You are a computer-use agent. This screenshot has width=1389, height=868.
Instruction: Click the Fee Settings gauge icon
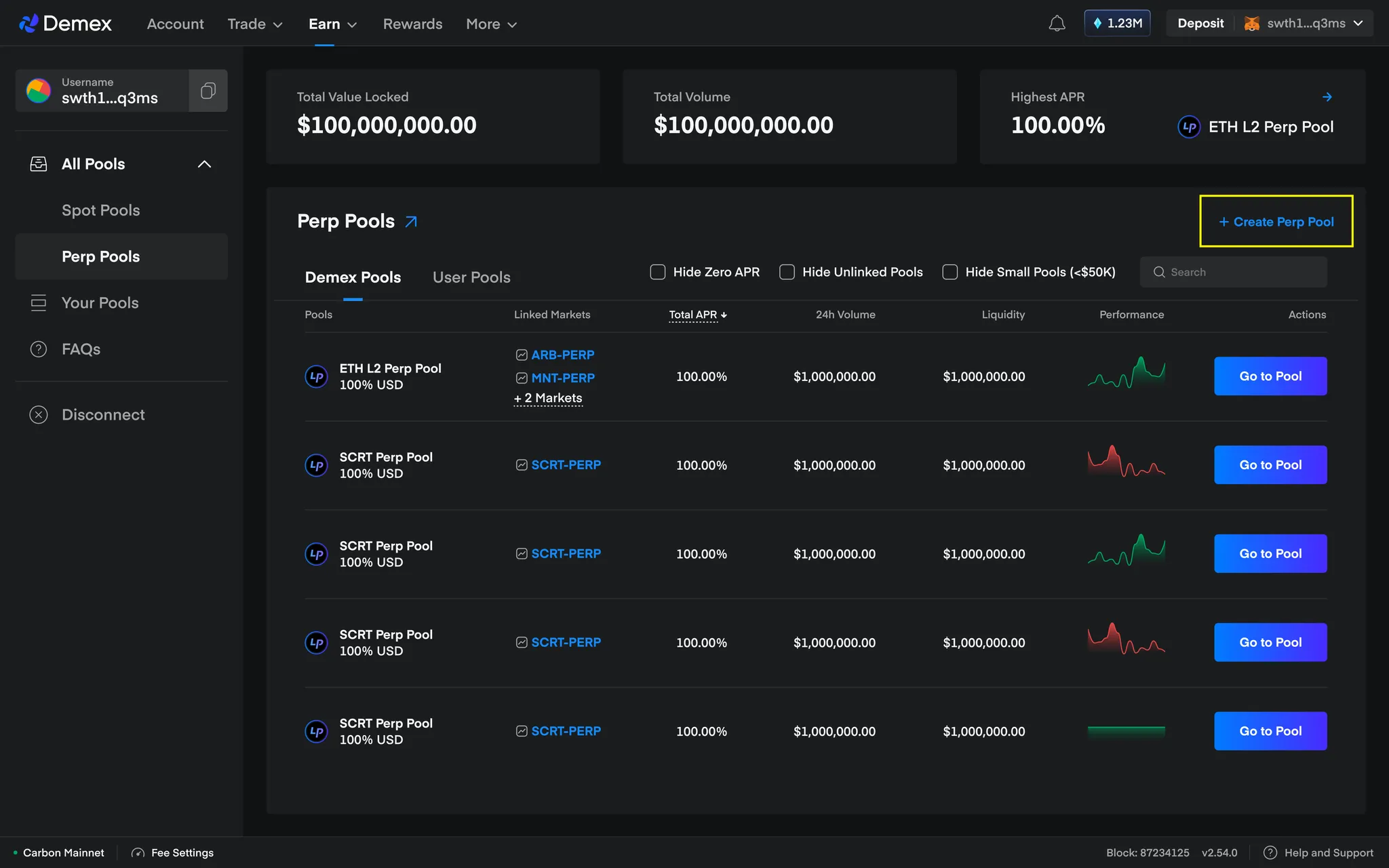[x=138, y=853]
